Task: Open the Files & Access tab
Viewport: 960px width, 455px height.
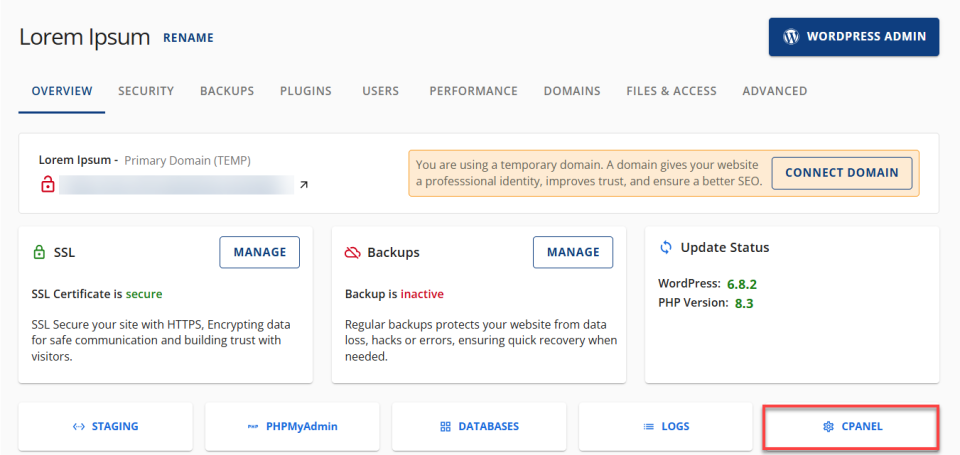Action: (671, 91)
